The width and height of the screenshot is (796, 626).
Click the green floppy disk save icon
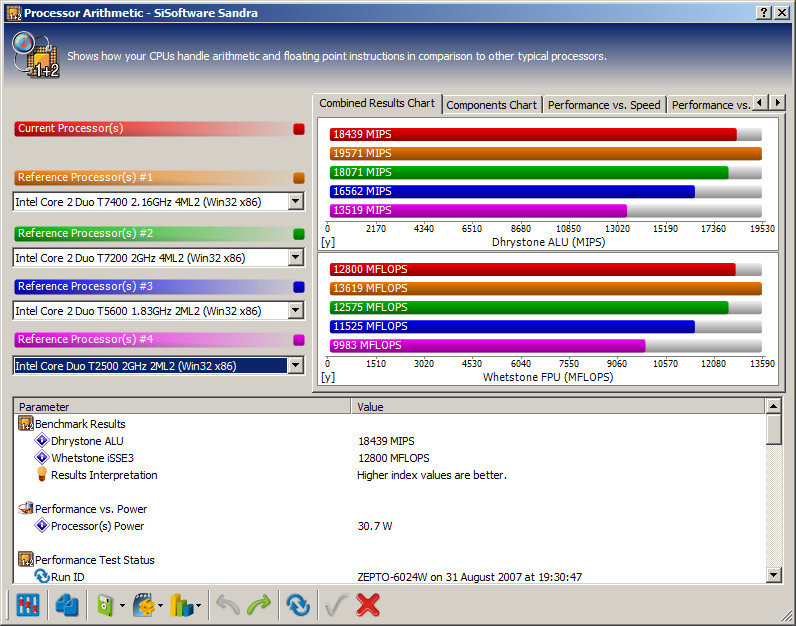pos(105,605)
